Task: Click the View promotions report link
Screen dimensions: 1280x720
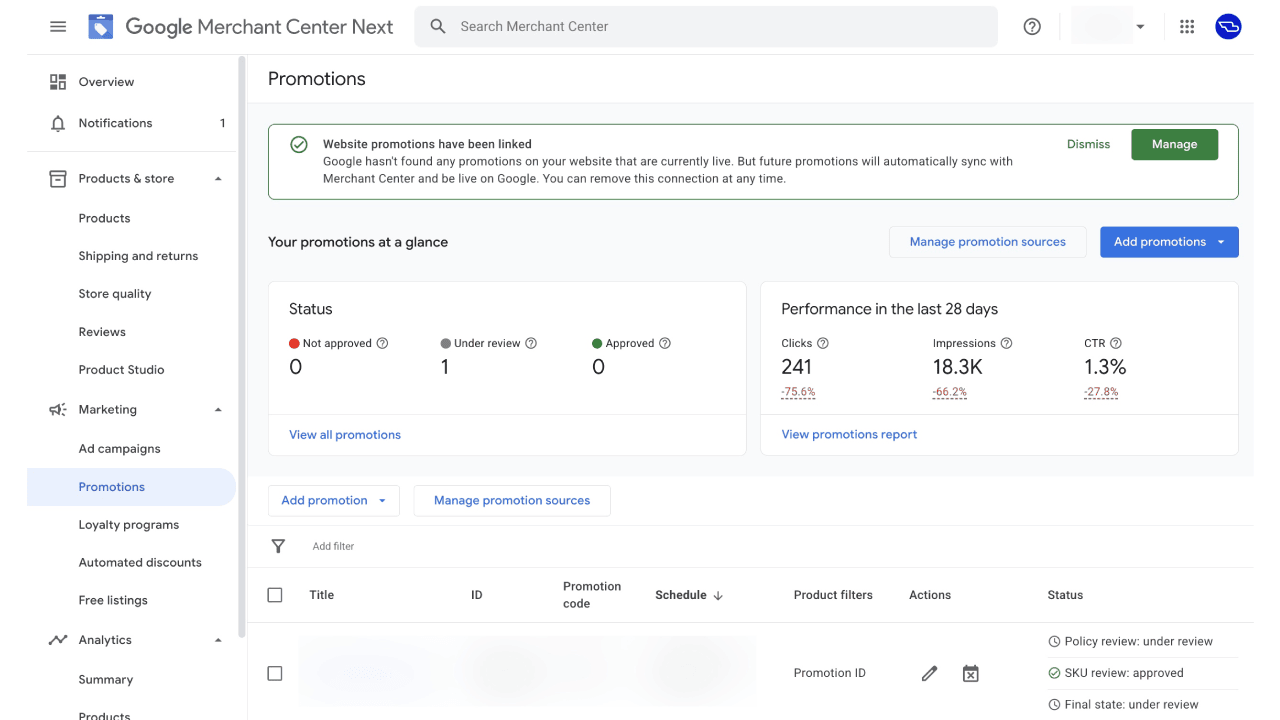Action: click(x=849, y=435)
